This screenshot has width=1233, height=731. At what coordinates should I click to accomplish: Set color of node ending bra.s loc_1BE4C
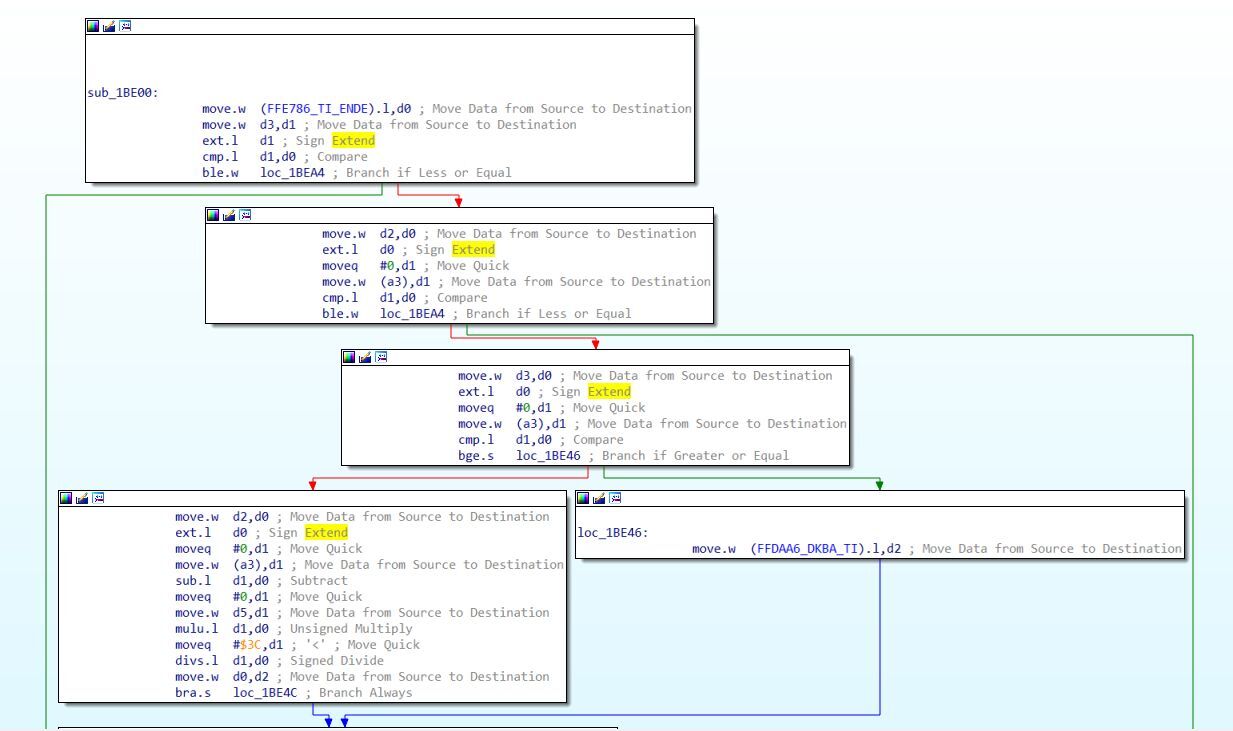click(66, 498)
